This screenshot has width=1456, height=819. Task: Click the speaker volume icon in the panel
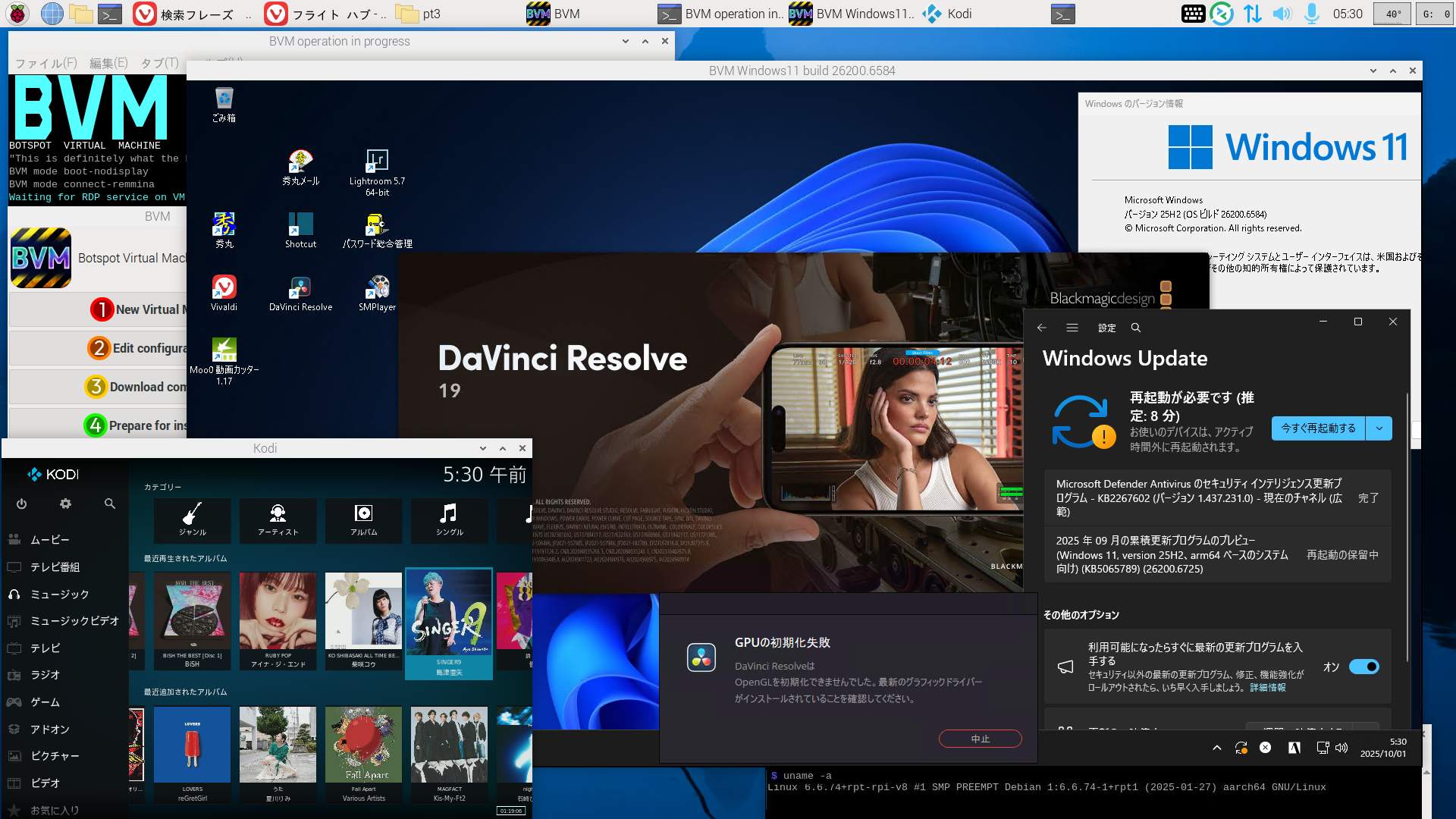(1281, 14)
